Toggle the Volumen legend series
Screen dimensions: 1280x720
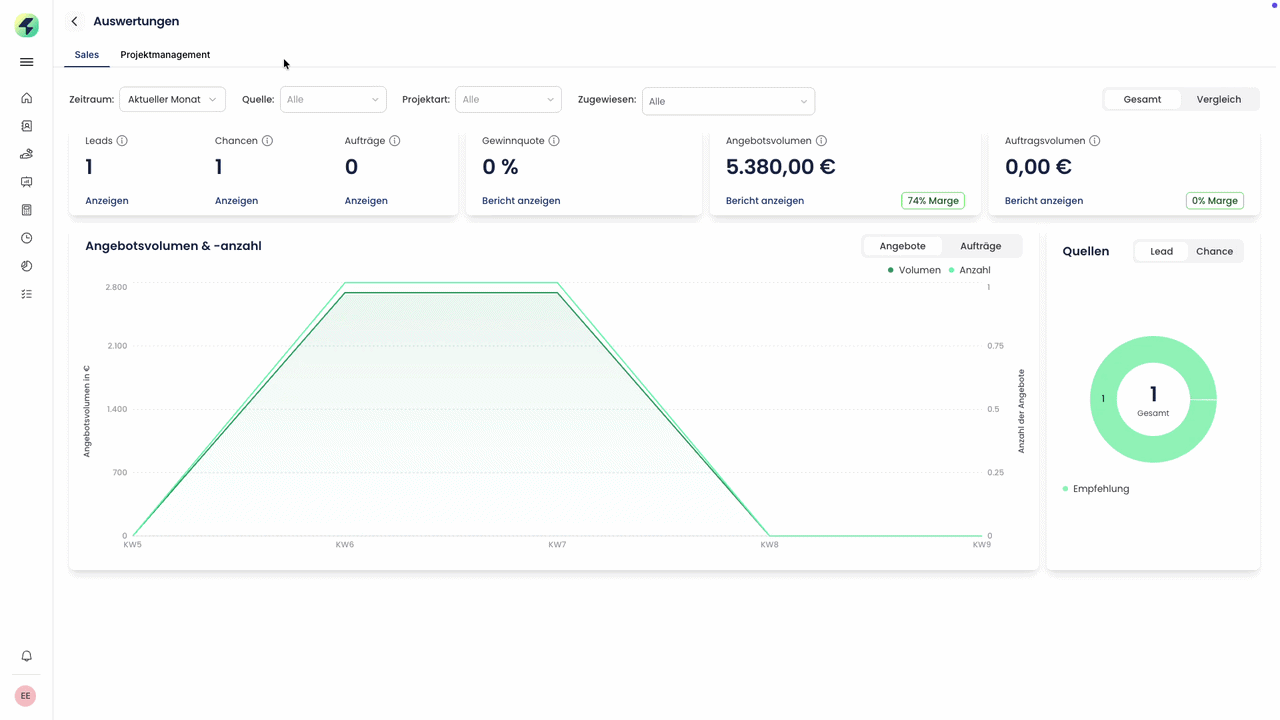point(914,270)
